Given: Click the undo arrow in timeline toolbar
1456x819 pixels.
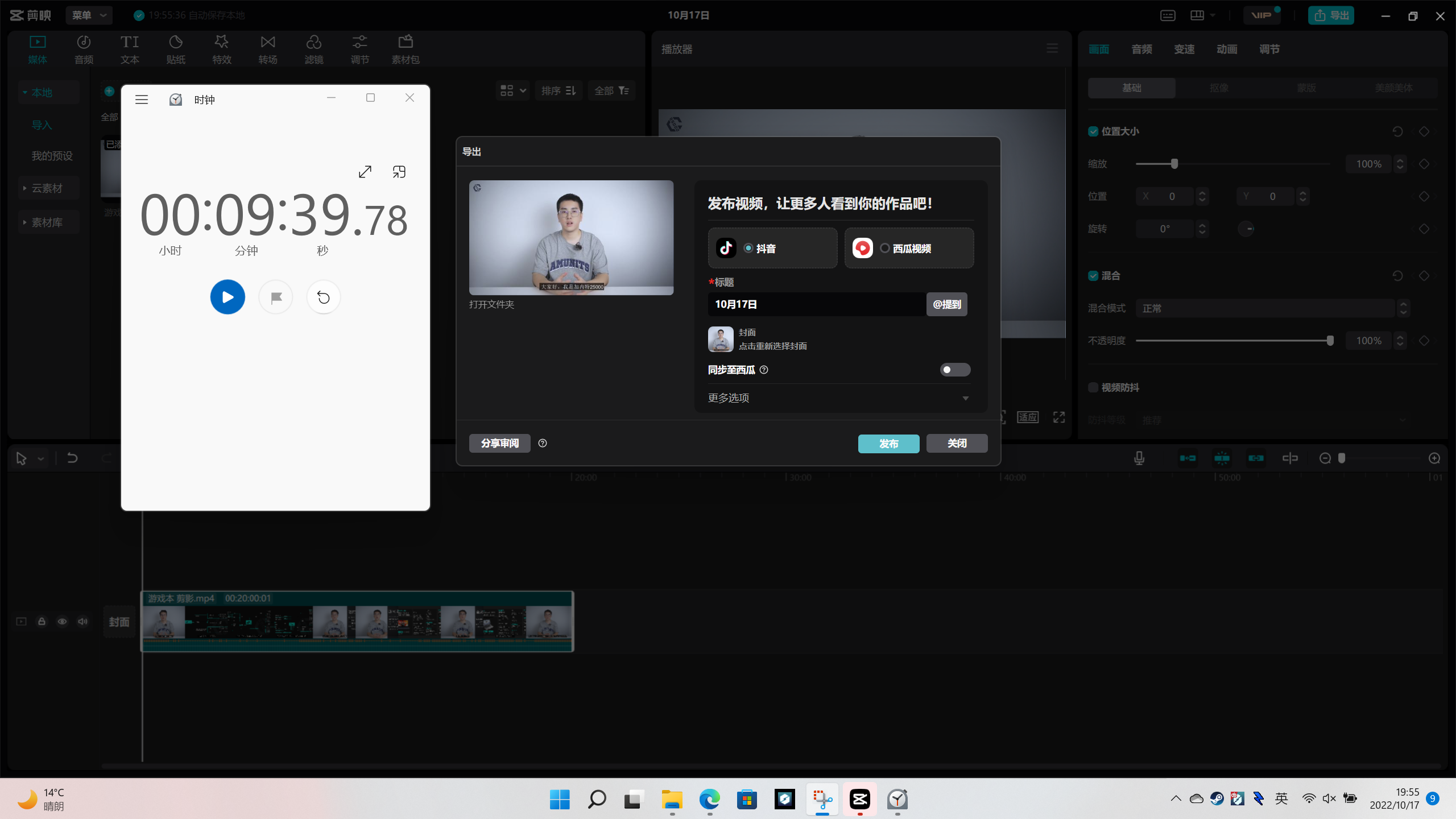Looking at the screenshot, I should click(x=72, y=458).
